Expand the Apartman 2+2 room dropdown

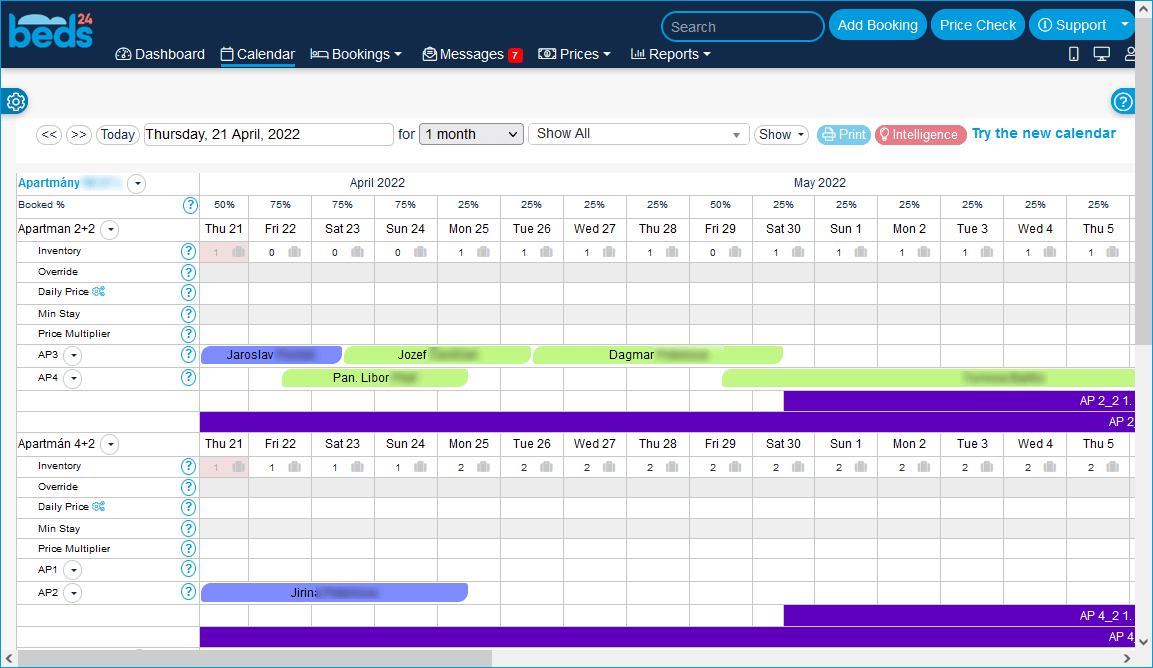(x=110, y=230)
